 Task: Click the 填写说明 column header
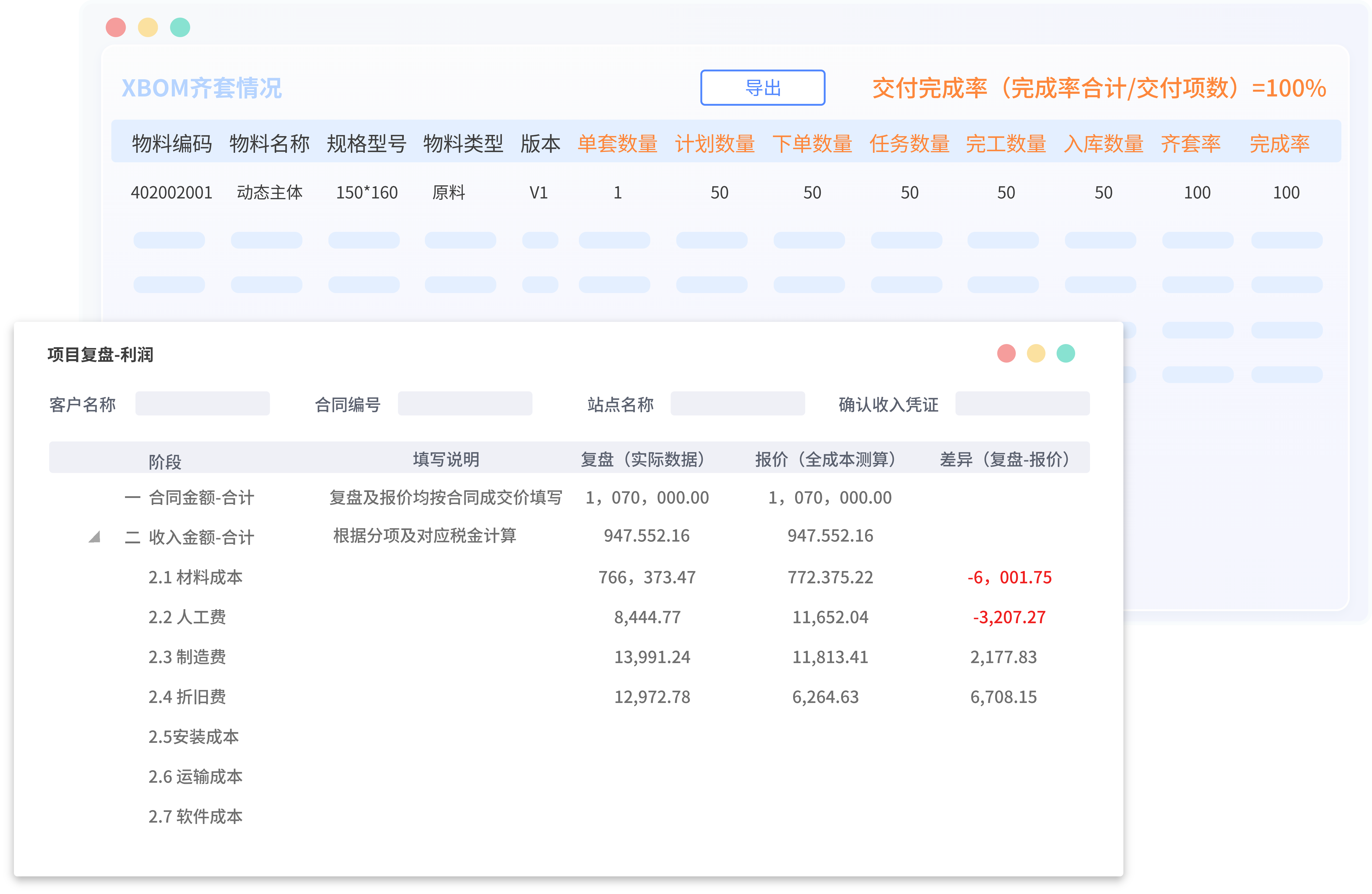[446, 459]
